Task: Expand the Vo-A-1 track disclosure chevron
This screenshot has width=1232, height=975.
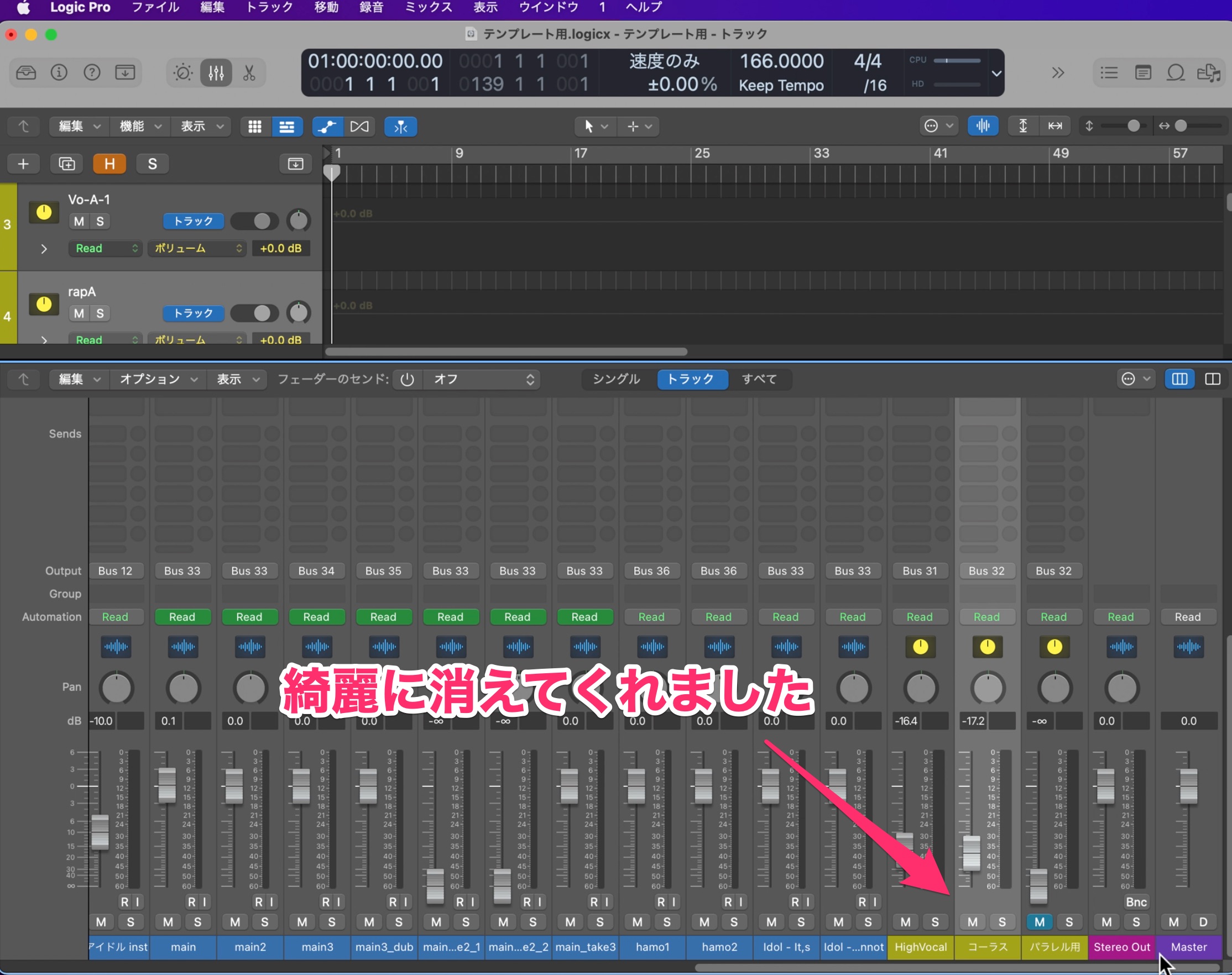Action: coord(44,249)
